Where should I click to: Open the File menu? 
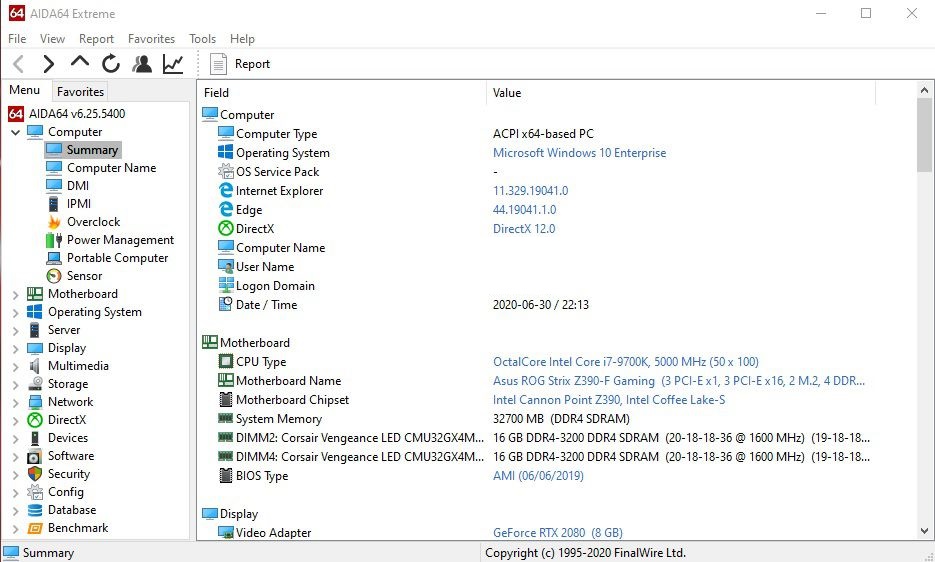pyautogui.click(x=17, y=39)
